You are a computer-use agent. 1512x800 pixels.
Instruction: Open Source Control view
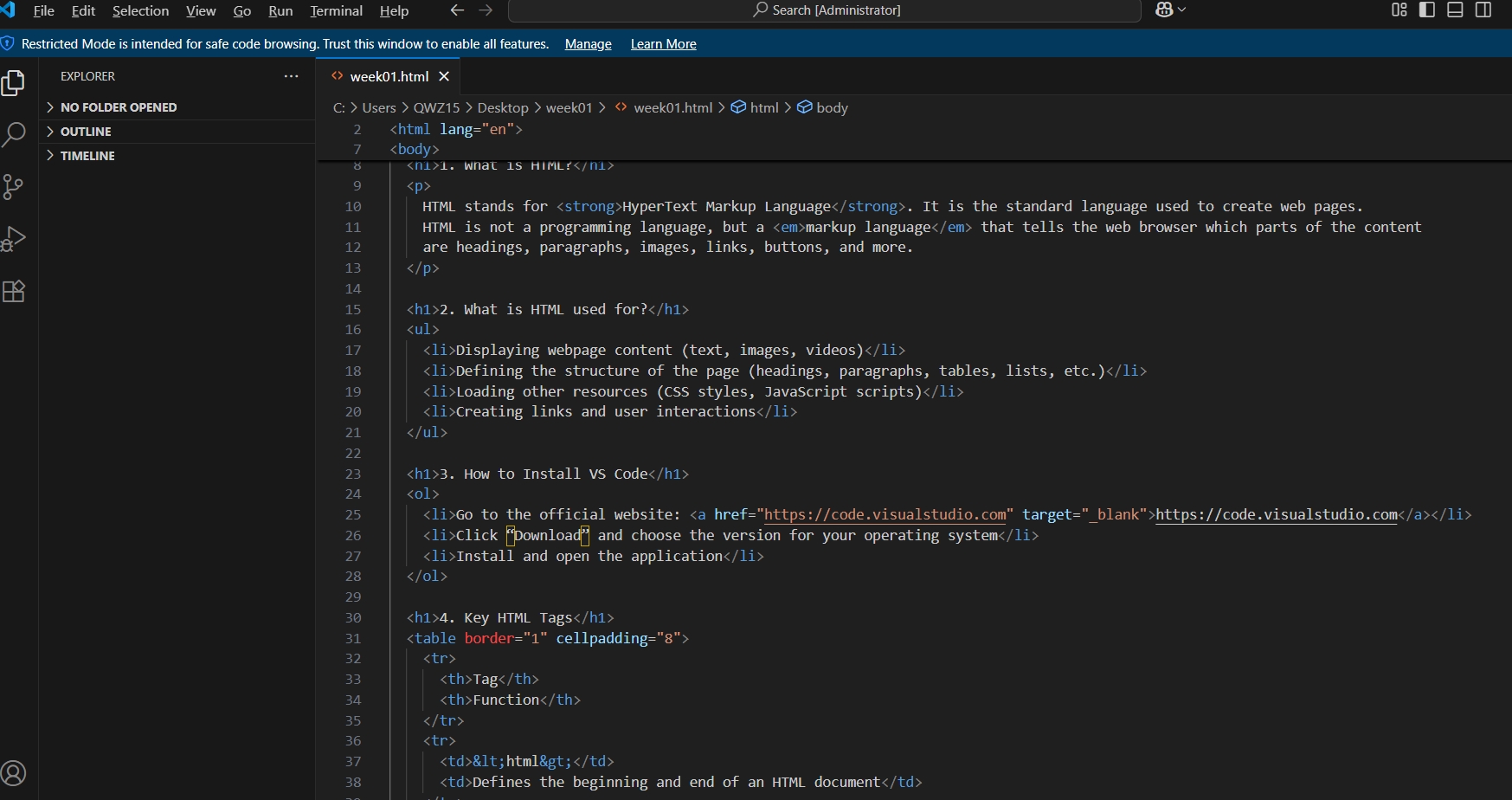(x=14, y=187)
